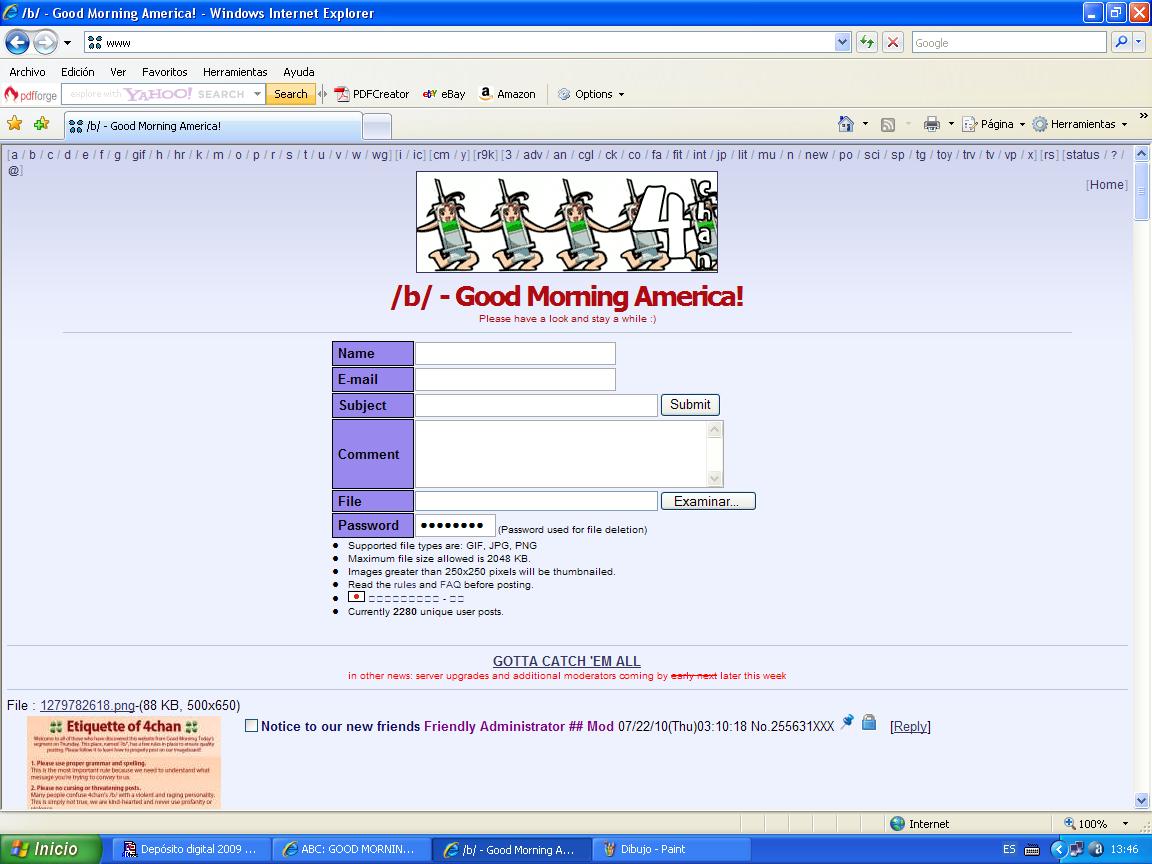Click the Name input field
This screenshot has height=864, width=1152.
point(515,353)
